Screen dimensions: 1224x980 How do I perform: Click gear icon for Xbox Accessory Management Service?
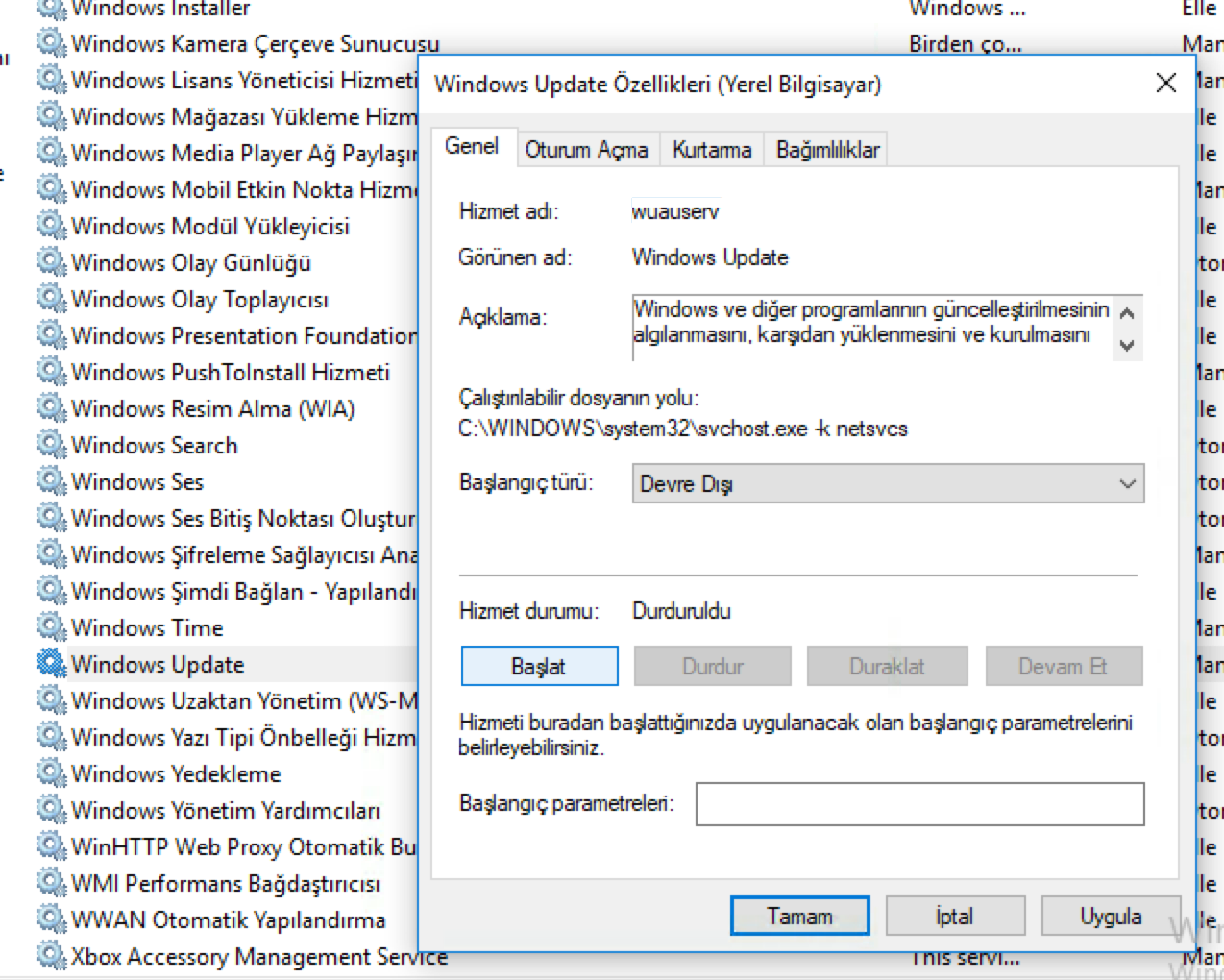click(x=51, y=956)
